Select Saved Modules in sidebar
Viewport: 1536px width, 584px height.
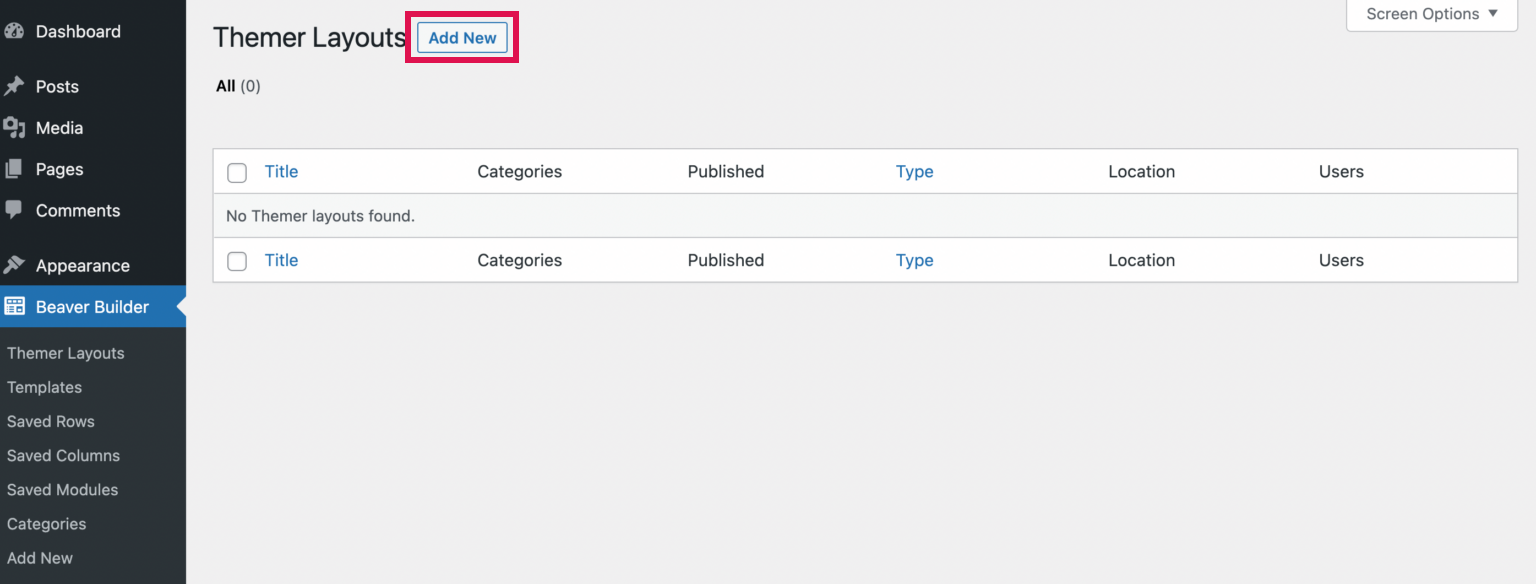62,489
